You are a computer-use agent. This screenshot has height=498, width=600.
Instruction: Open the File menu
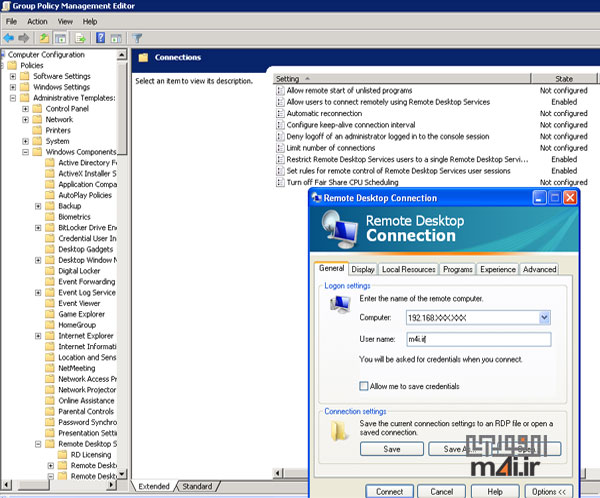11,21
